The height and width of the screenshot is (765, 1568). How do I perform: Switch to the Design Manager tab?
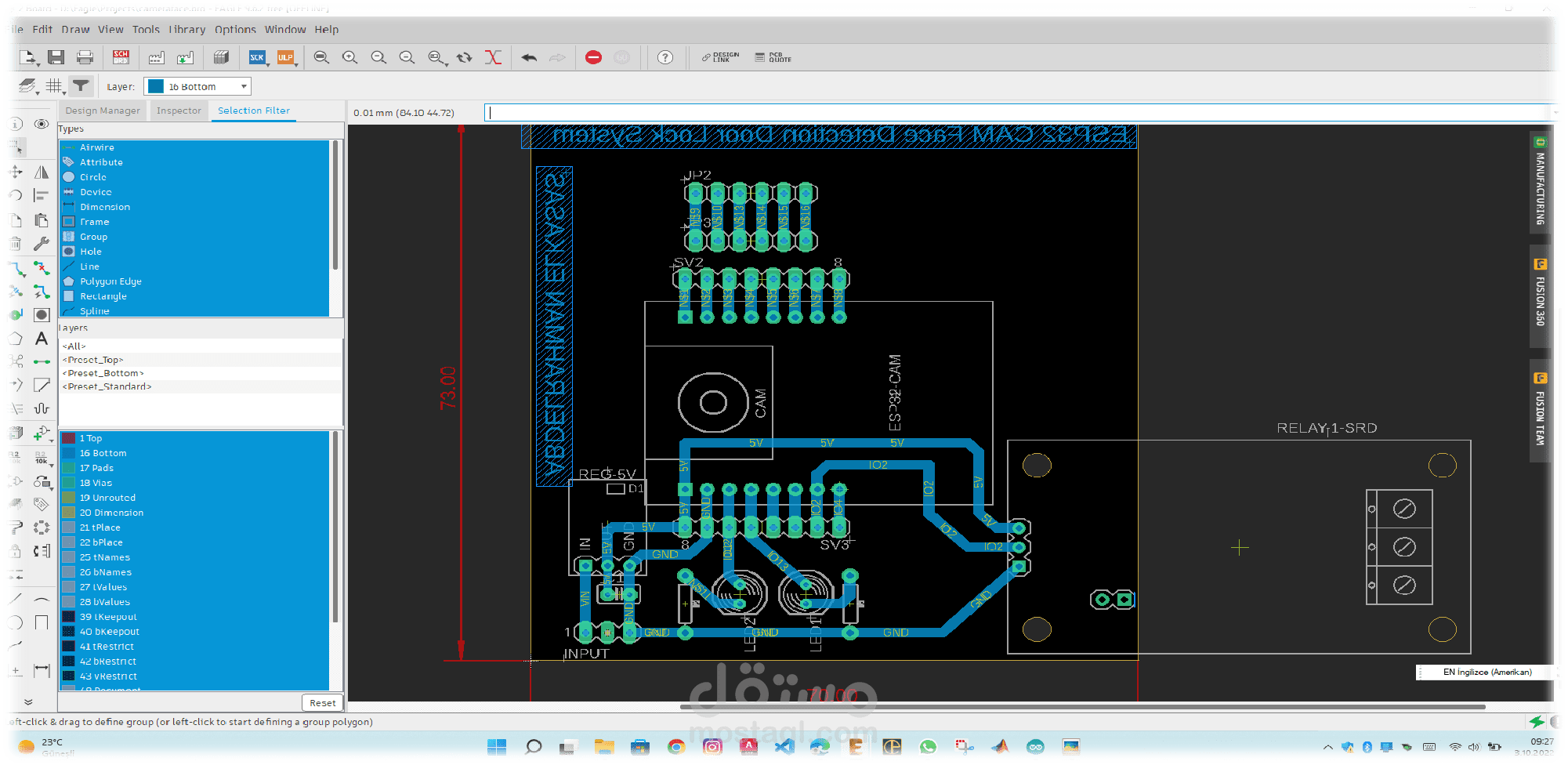[103, 111]
